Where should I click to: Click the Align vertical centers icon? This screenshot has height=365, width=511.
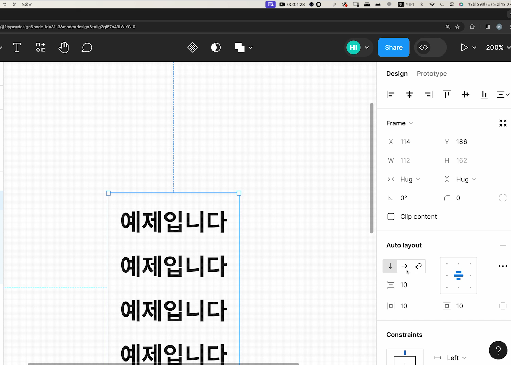click(465, 95)
